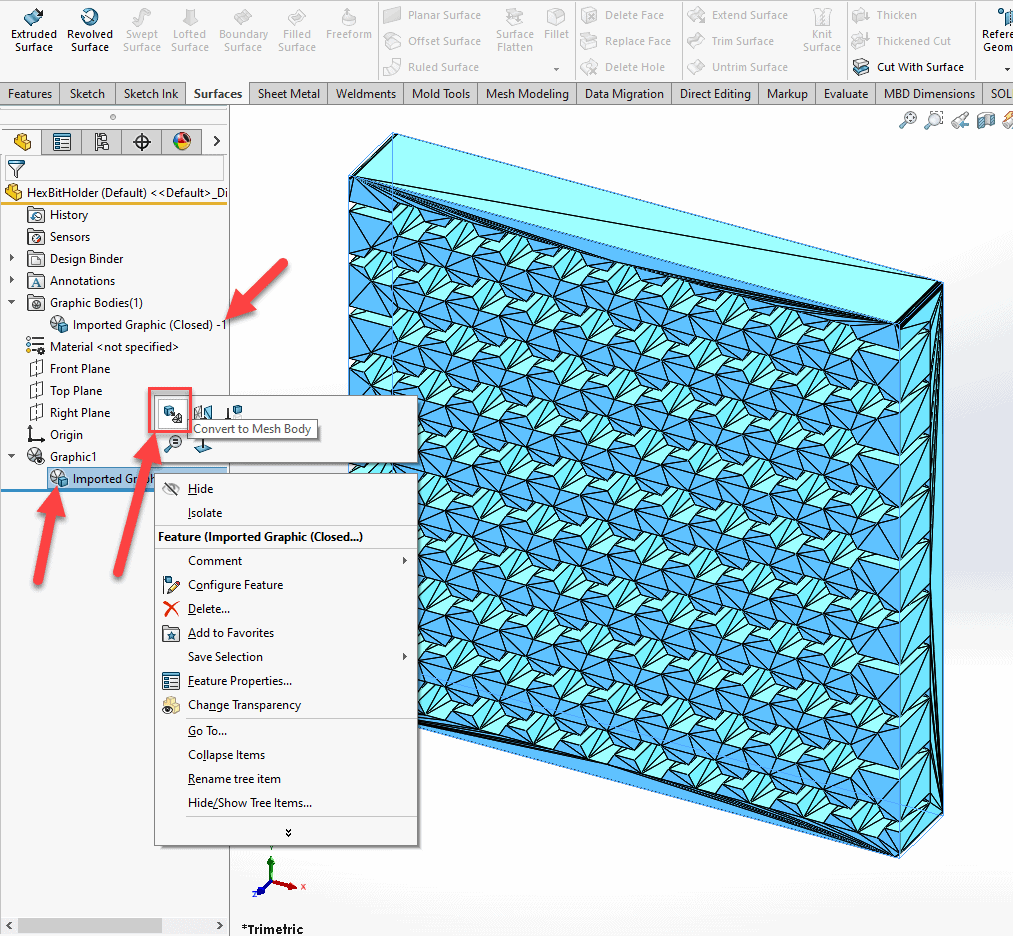
Task: Choose Hide/Show Tree Items... entry
Action: [286, 803]
